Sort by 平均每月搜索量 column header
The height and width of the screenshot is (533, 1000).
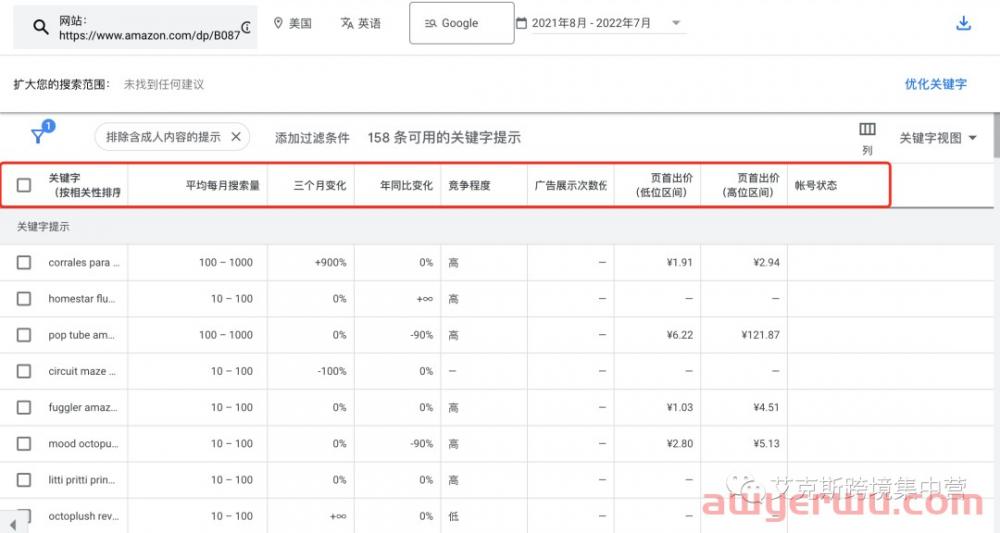[x=222, y=185]
